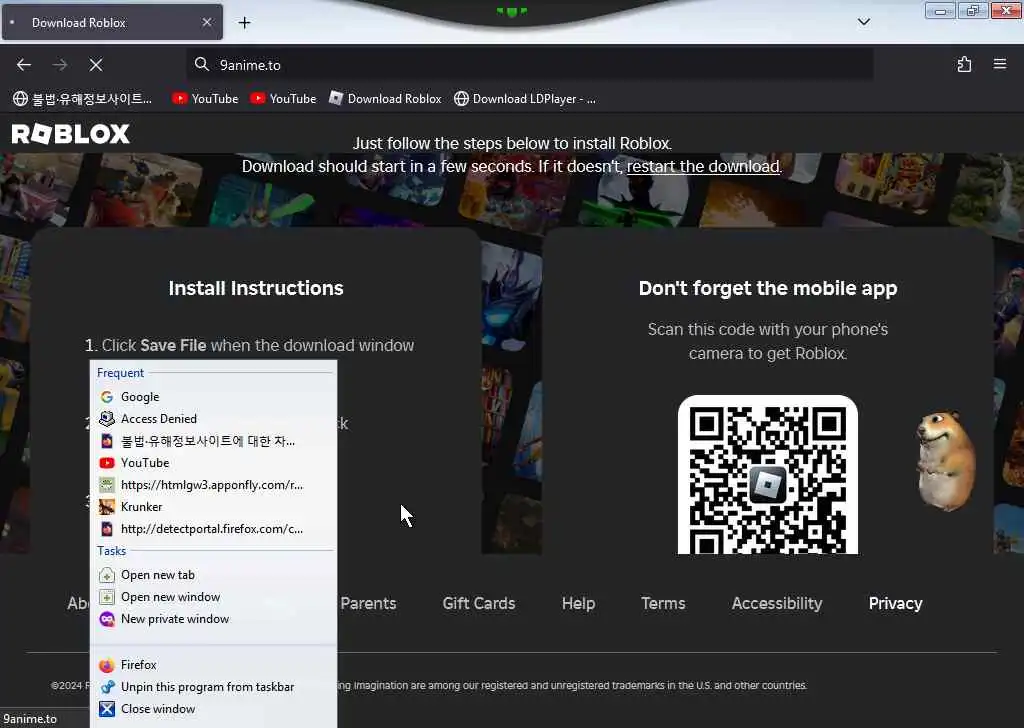1024x728 pixels.
Task: Click the search magnifier in address bar
Action: point(202,64)
